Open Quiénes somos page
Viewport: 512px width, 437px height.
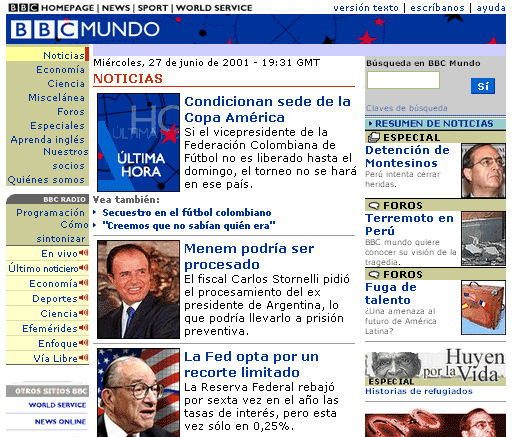46,180
